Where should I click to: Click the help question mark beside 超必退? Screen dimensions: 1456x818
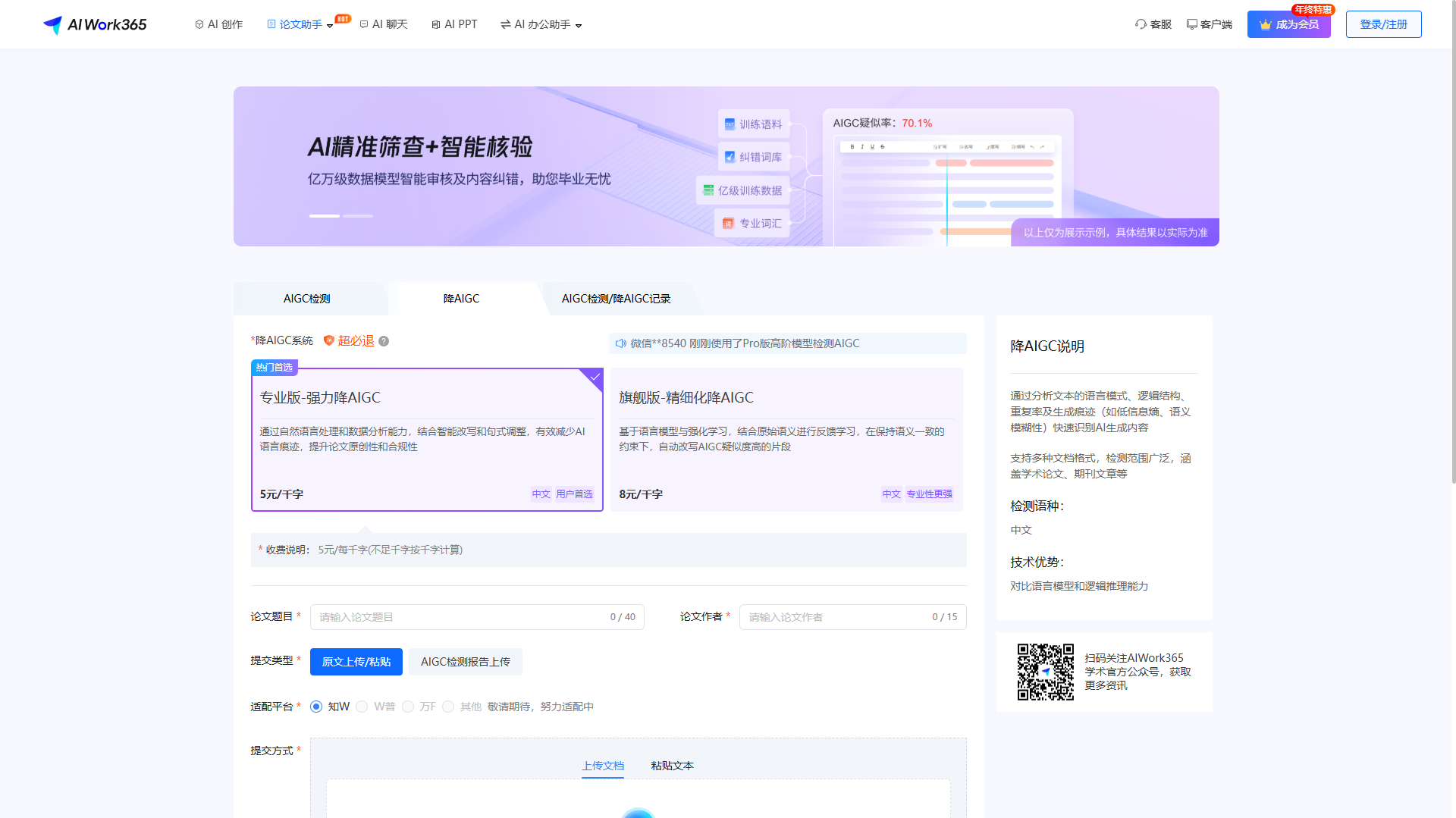pyautogui.click(x=384, y=341)
